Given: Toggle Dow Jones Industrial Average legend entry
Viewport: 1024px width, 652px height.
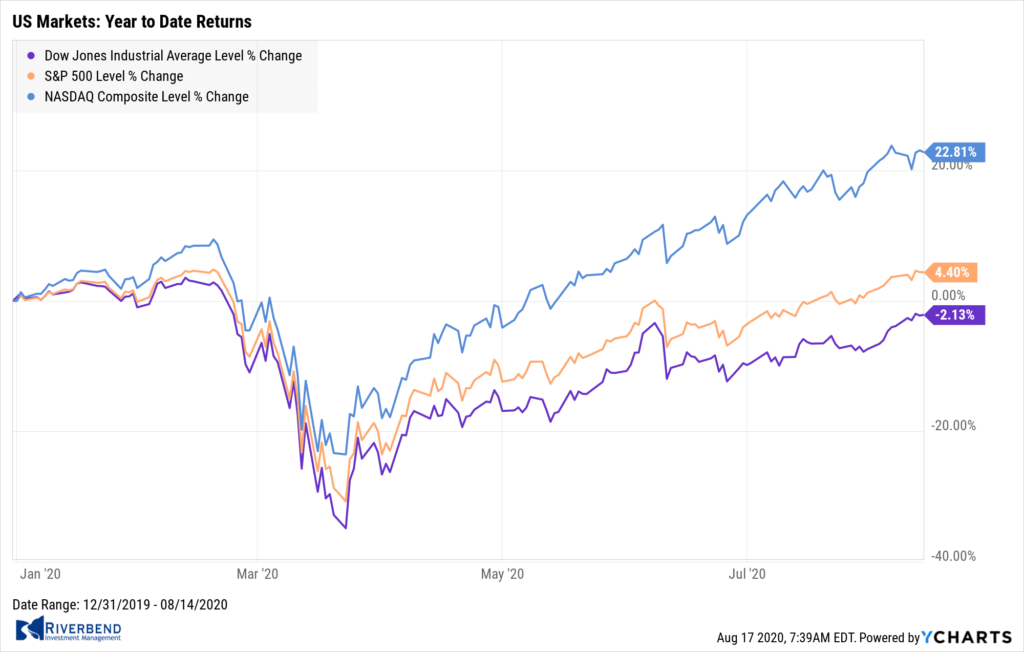Looking at the screenshot, I should coord(172,56).
